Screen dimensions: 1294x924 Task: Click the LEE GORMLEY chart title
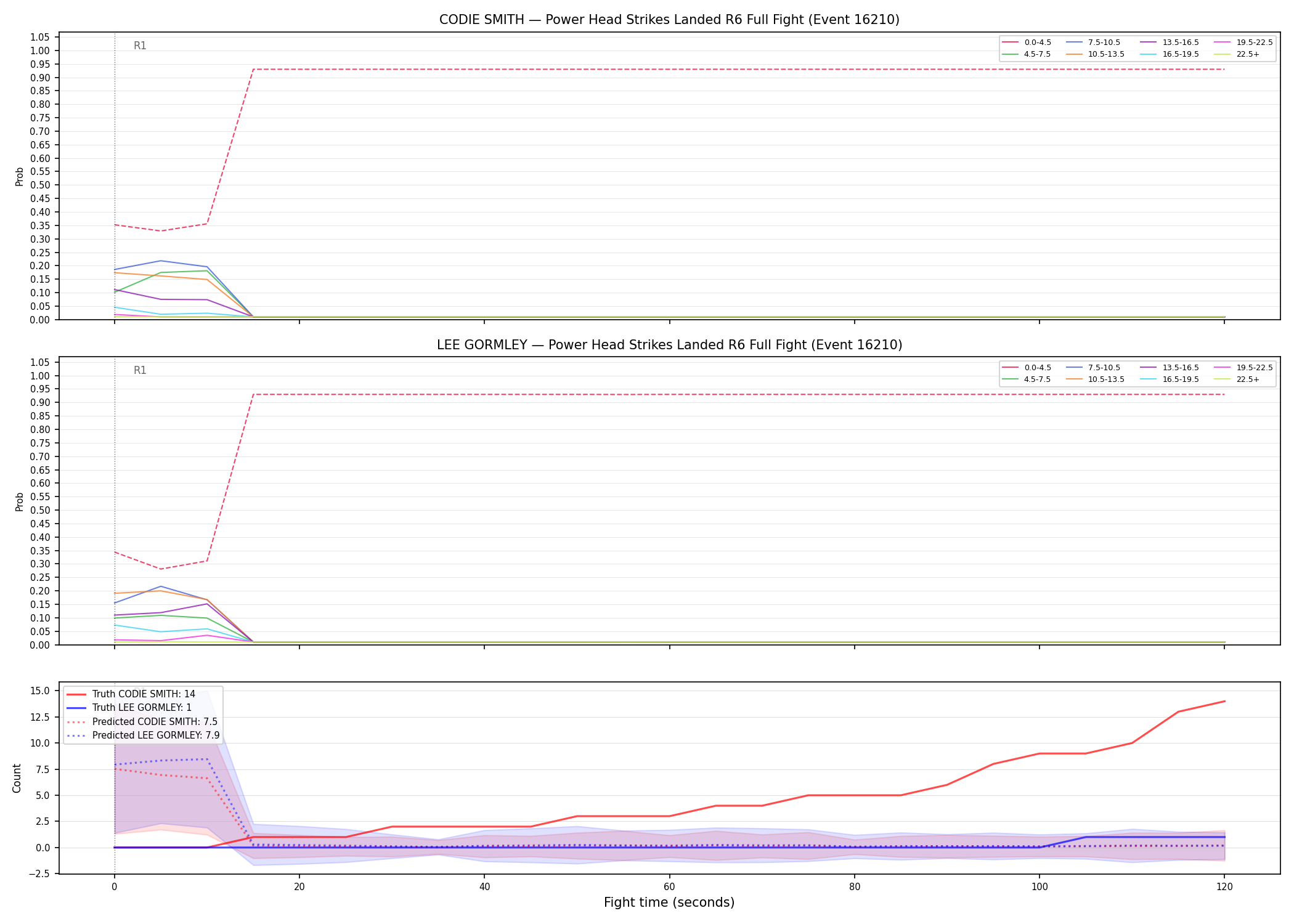click(669, 345)
